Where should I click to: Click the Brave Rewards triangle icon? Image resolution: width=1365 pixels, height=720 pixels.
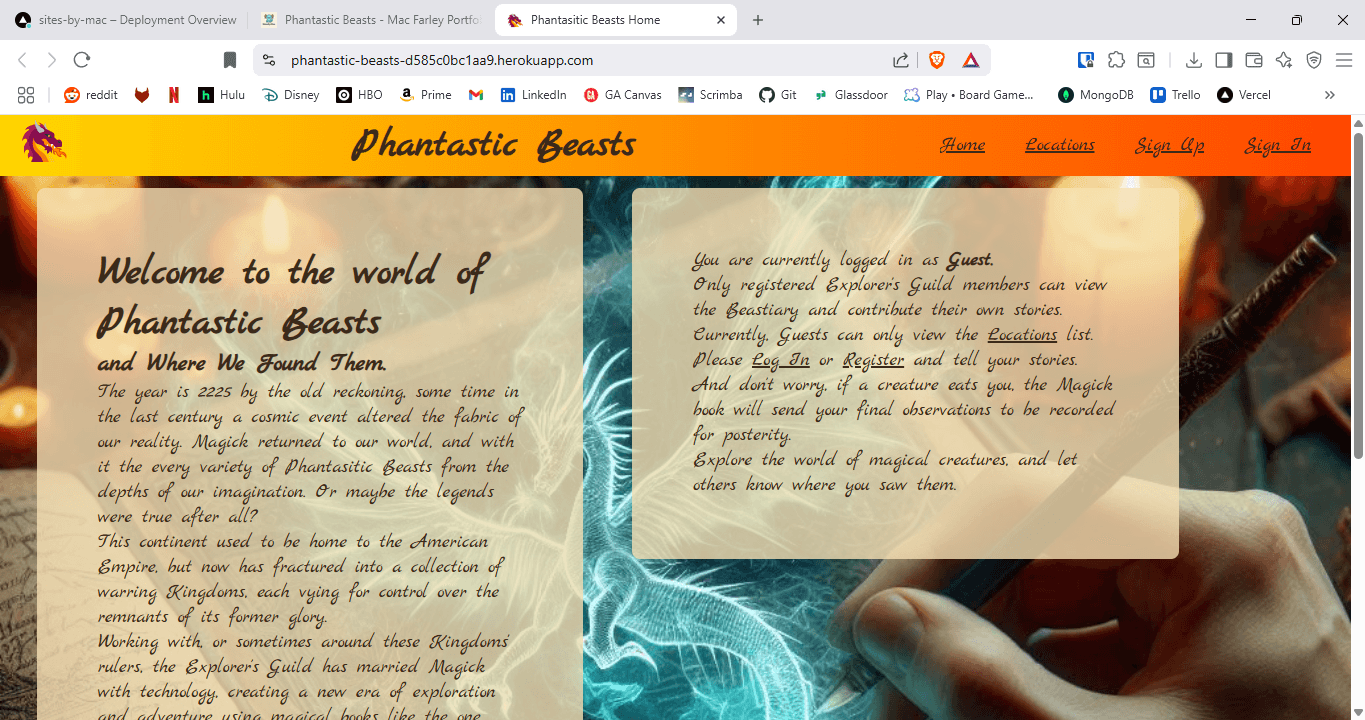click(x=970, y=60)
